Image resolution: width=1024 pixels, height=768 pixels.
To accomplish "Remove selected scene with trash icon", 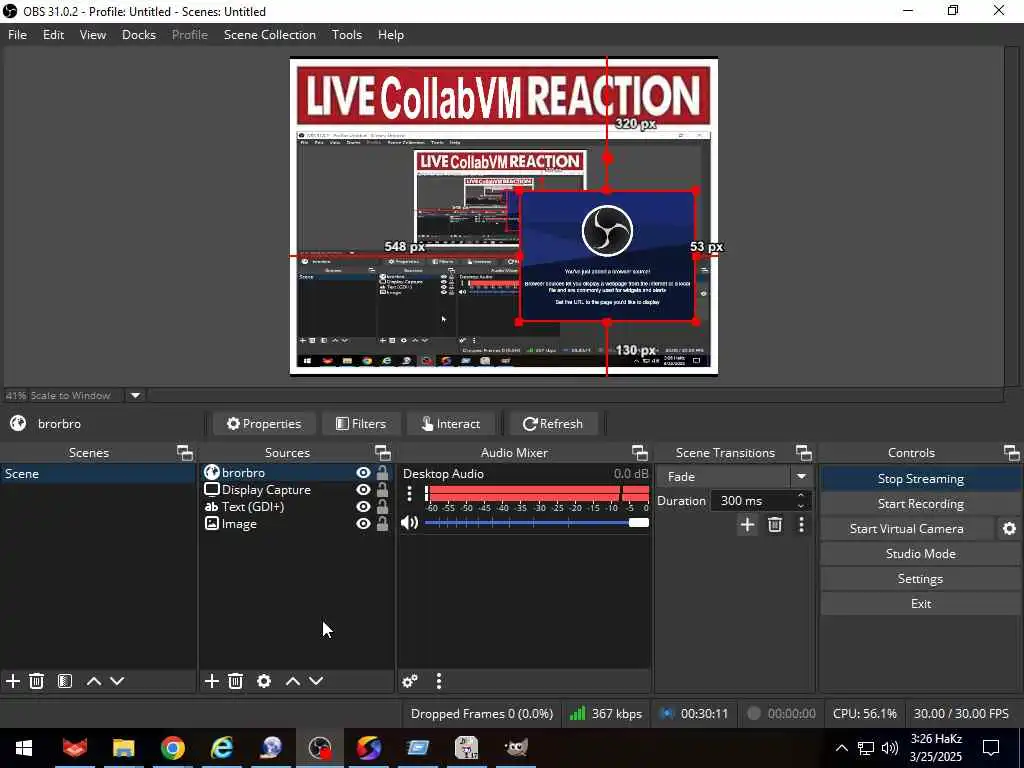I will point(37,681).
